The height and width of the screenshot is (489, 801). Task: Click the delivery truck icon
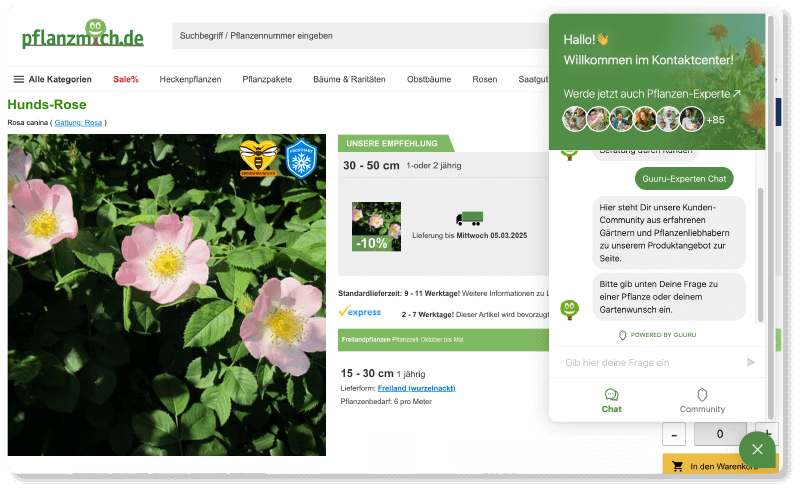pyautogui.click(x=469, y=219)
